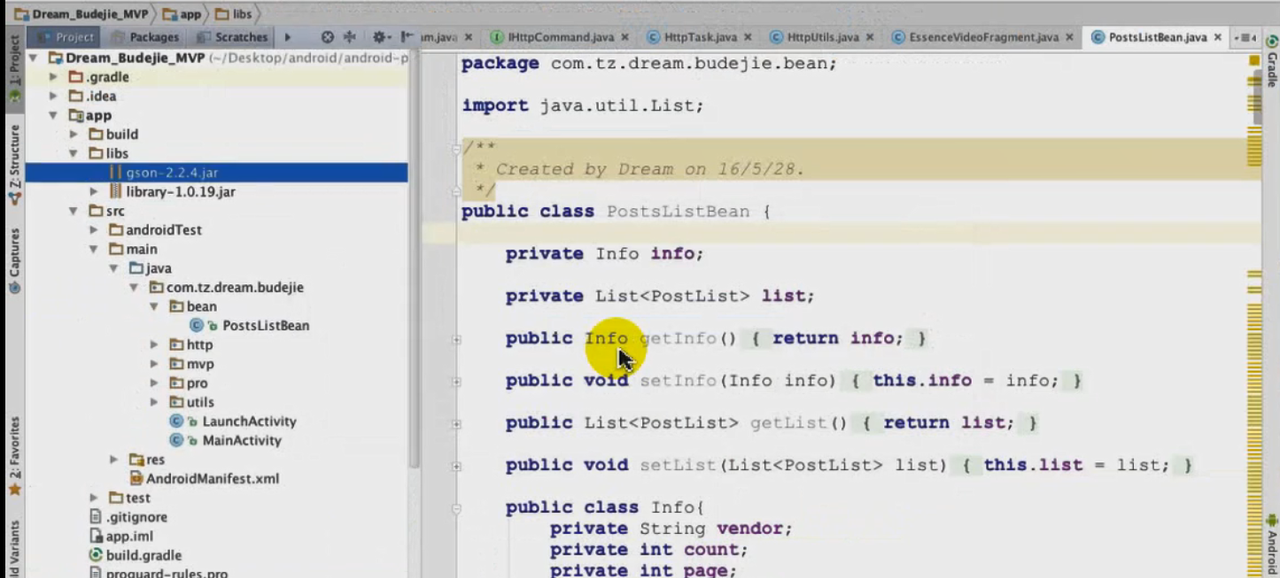Expand the .gradle folder

coord(54,77)
